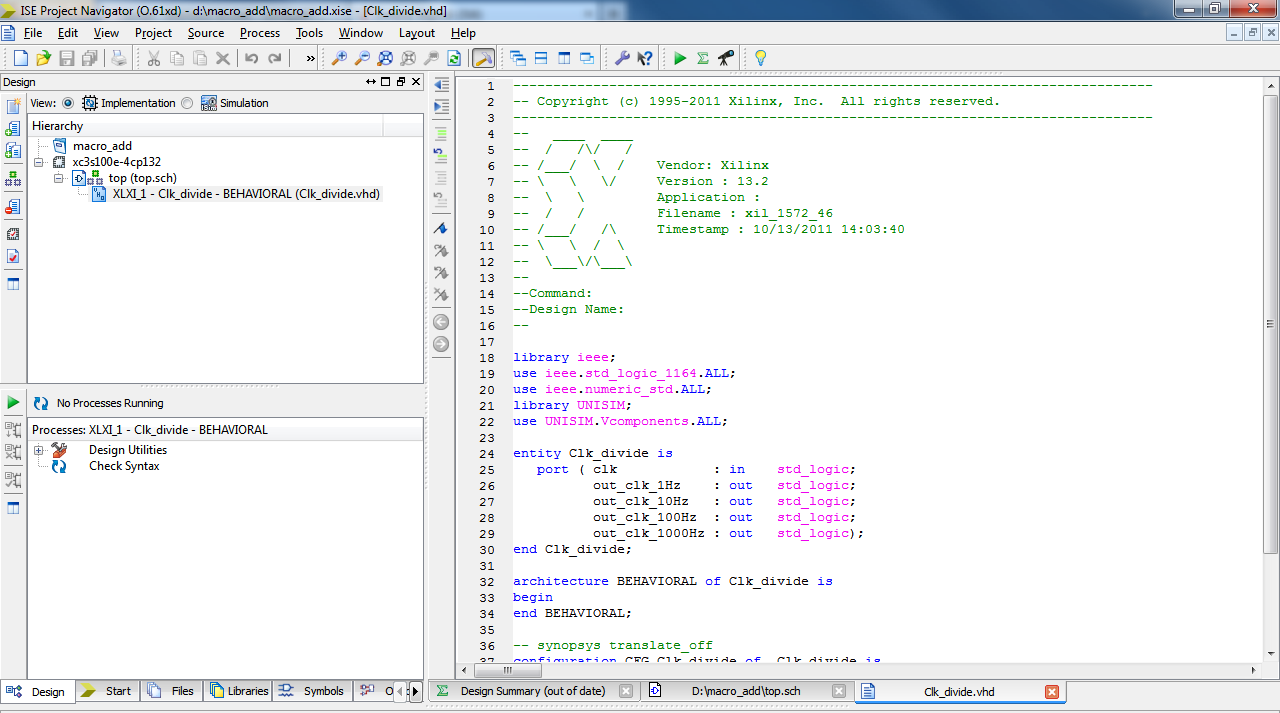Close the Design Summary editor tab
This screenshot has width=1280, height=713.
(626, 691)
